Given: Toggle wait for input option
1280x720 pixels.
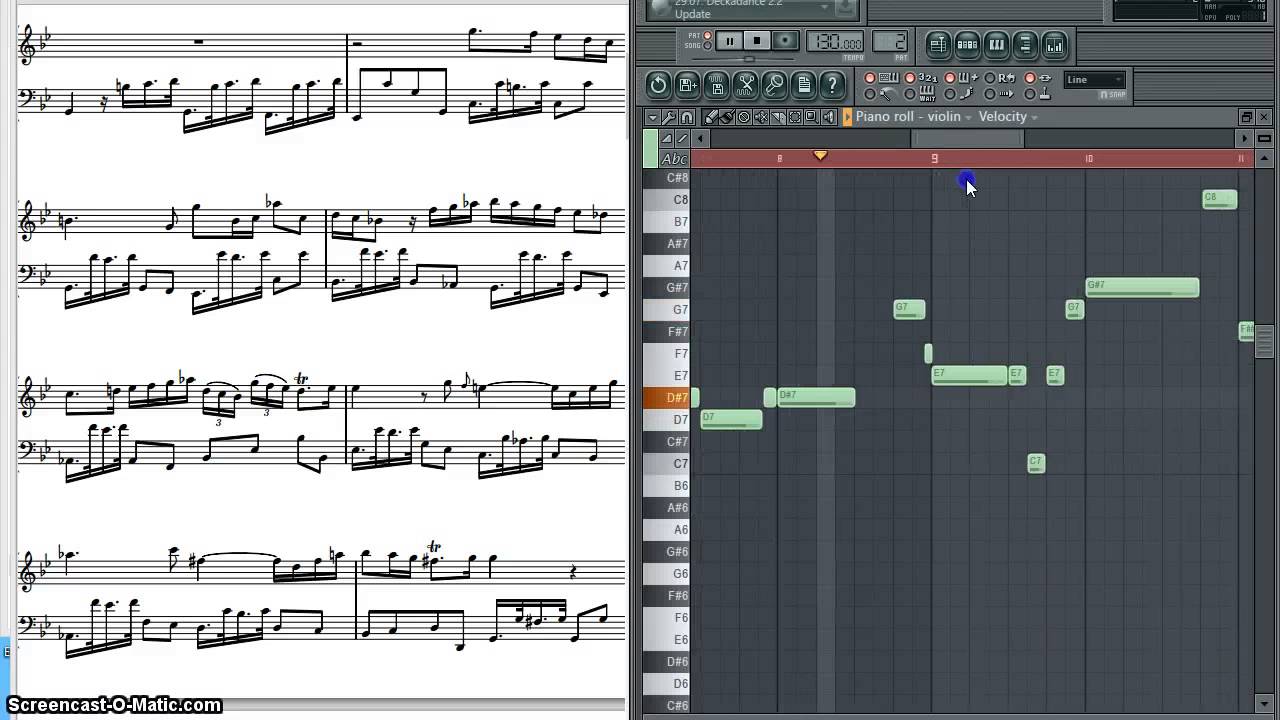Looking at the screenshot, I should coord(910,94).
